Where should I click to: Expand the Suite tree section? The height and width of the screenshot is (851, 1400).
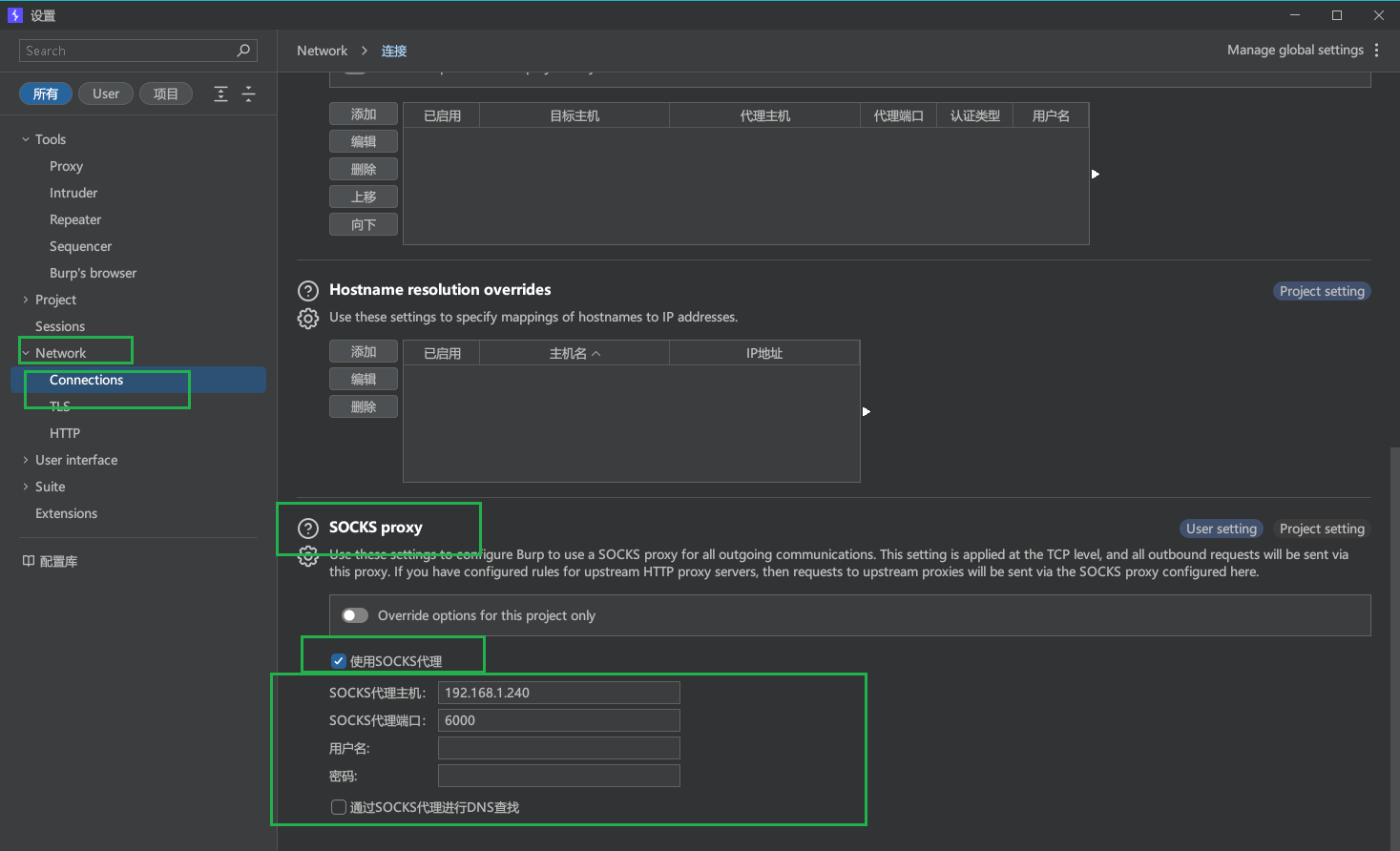[26, 487]
